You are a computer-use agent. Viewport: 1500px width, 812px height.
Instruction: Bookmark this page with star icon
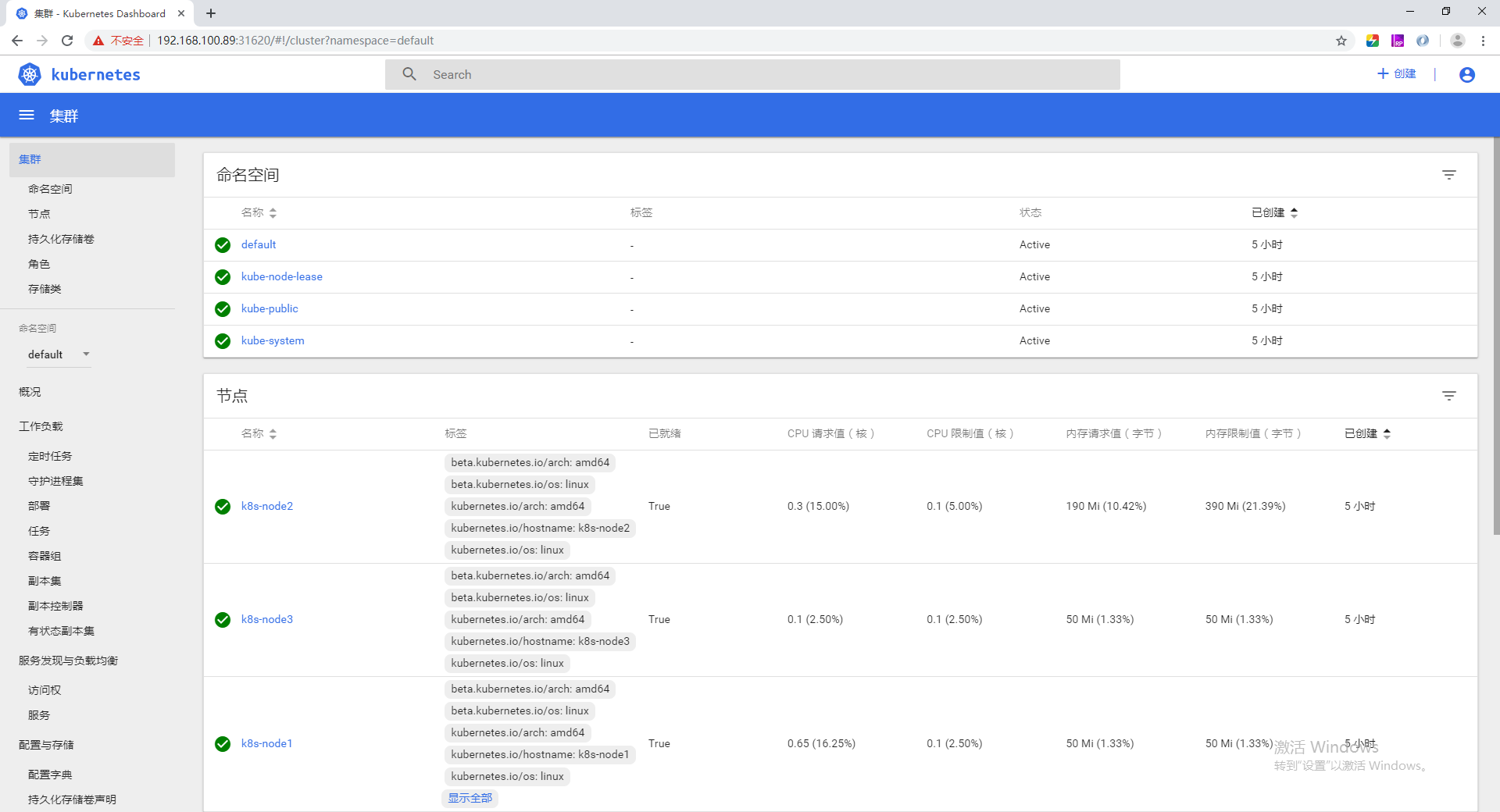[1341, 41]
